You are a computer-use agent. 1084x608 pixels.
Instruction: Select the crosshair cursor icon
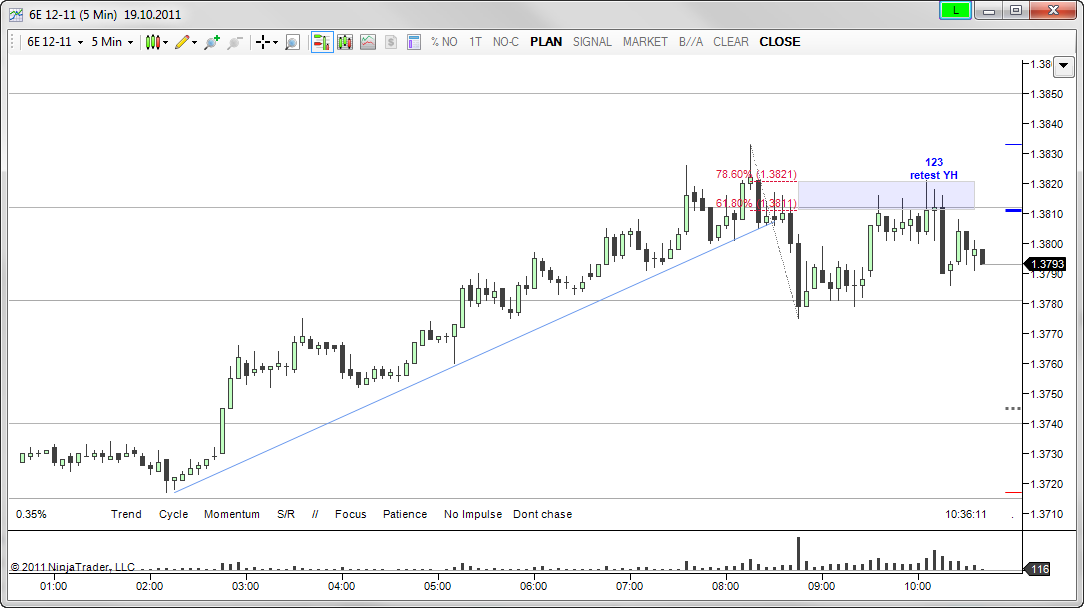(x=263, y=42)
